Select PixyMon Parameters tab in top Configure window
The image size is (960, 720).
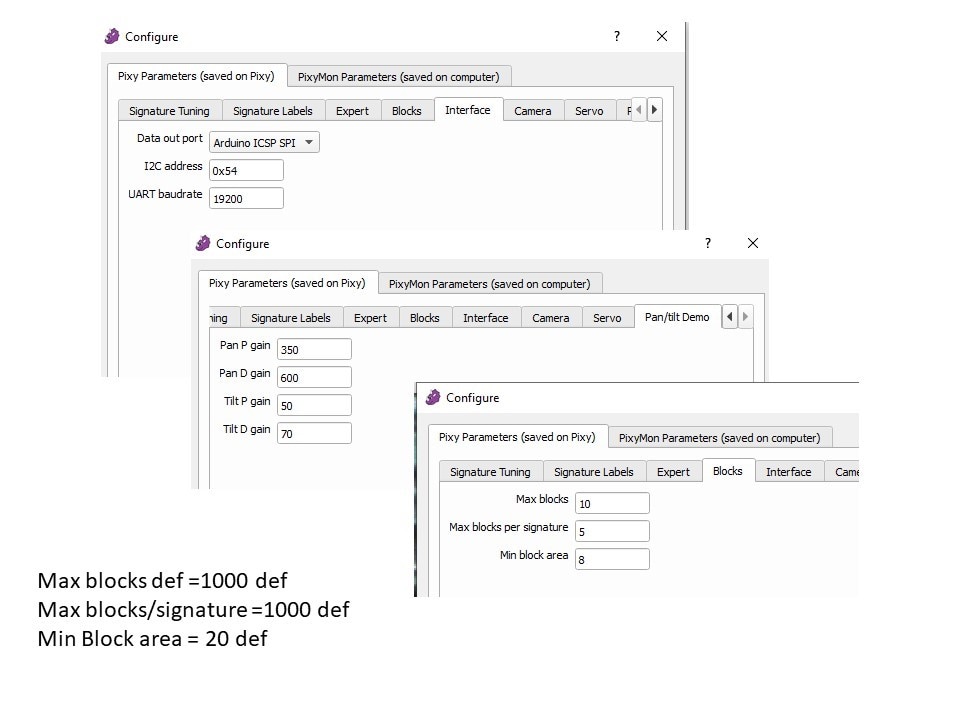[x=399, y=77]
